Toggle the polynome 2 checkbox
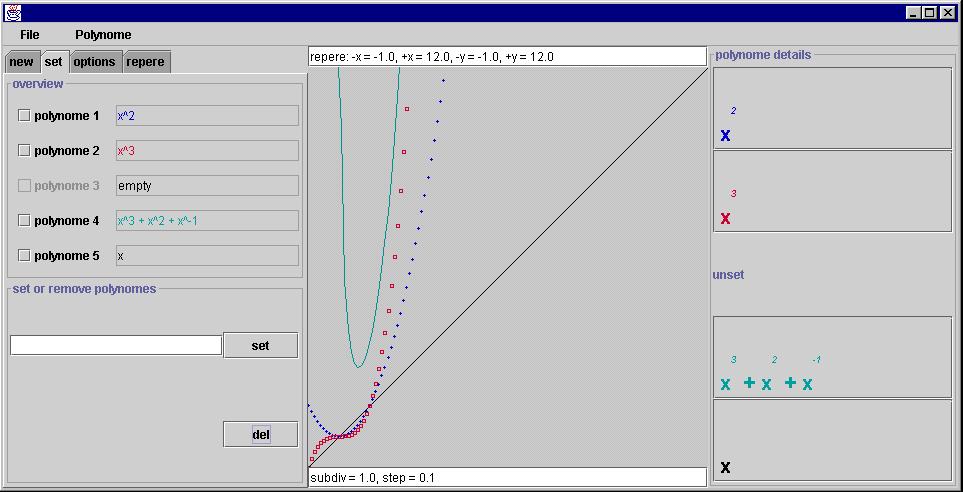The width and height of the screenshot is (963, 492). tap(25, 151)
